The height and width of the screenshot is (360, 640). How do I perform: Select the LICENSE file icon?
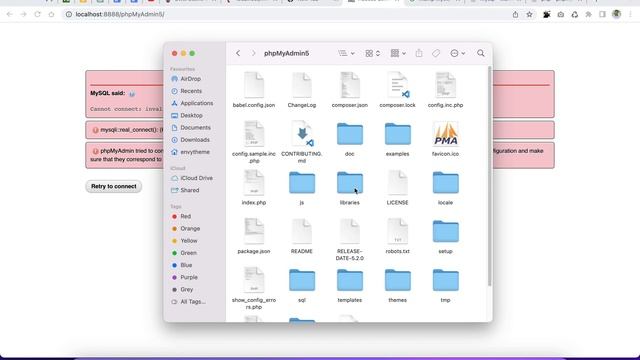(398, 182)
